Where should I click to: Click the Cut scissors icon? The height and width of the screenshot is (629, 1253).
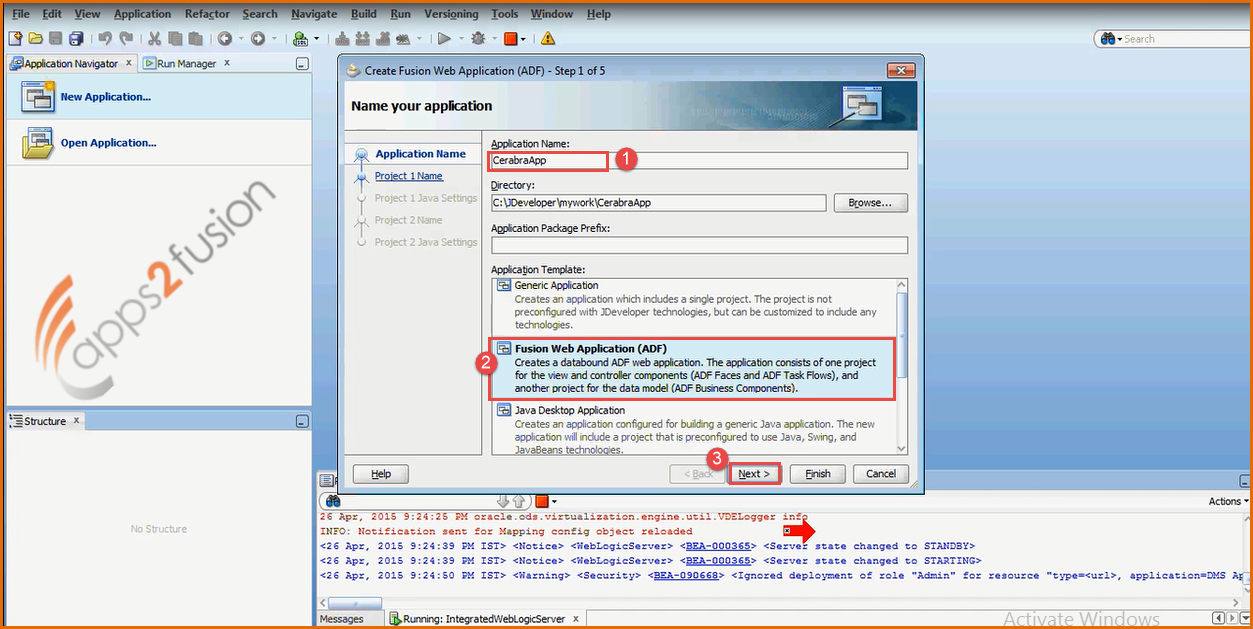[155, 39]
